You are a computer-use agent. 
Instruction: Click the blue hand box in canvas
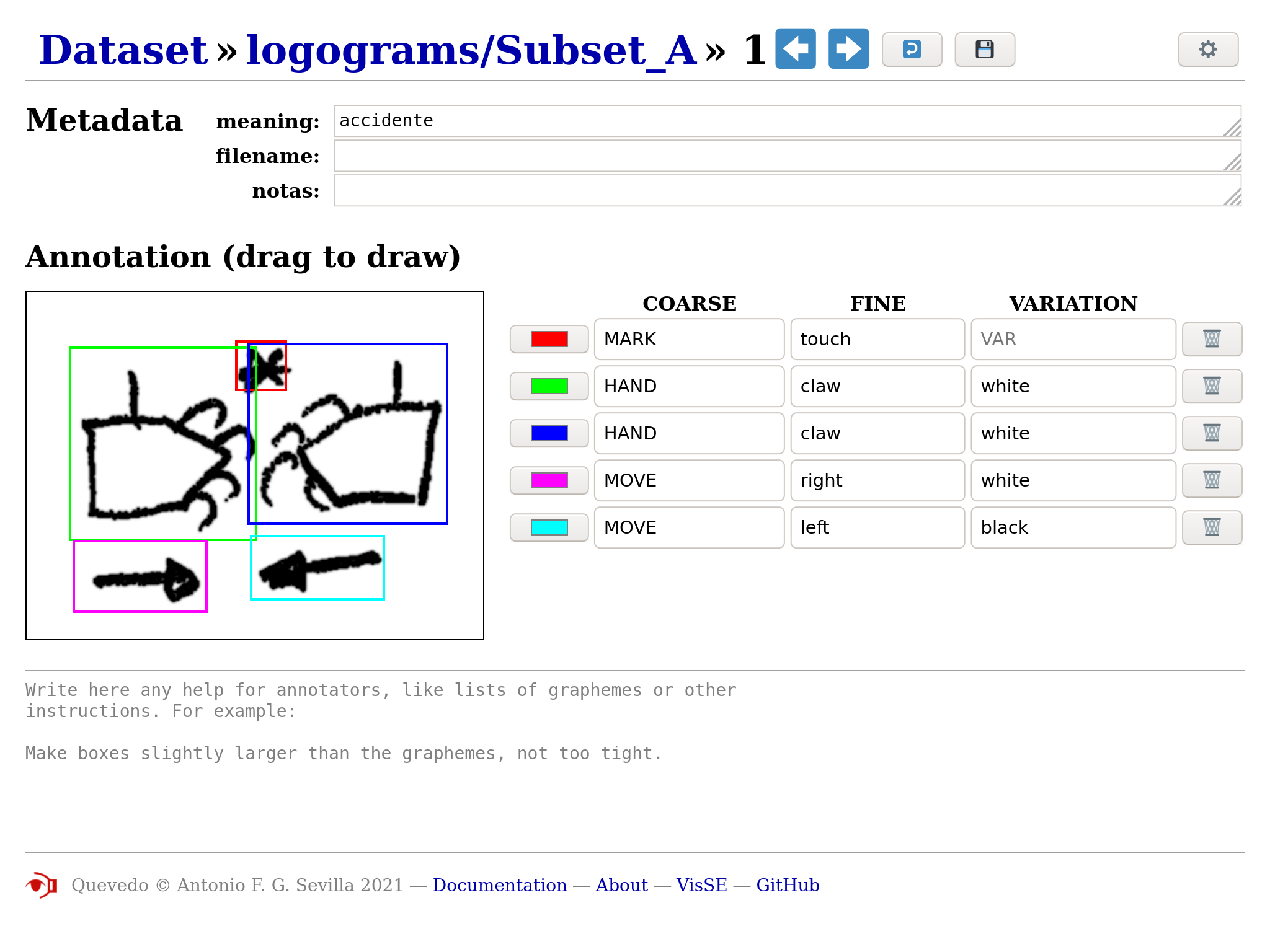(372, 446)
